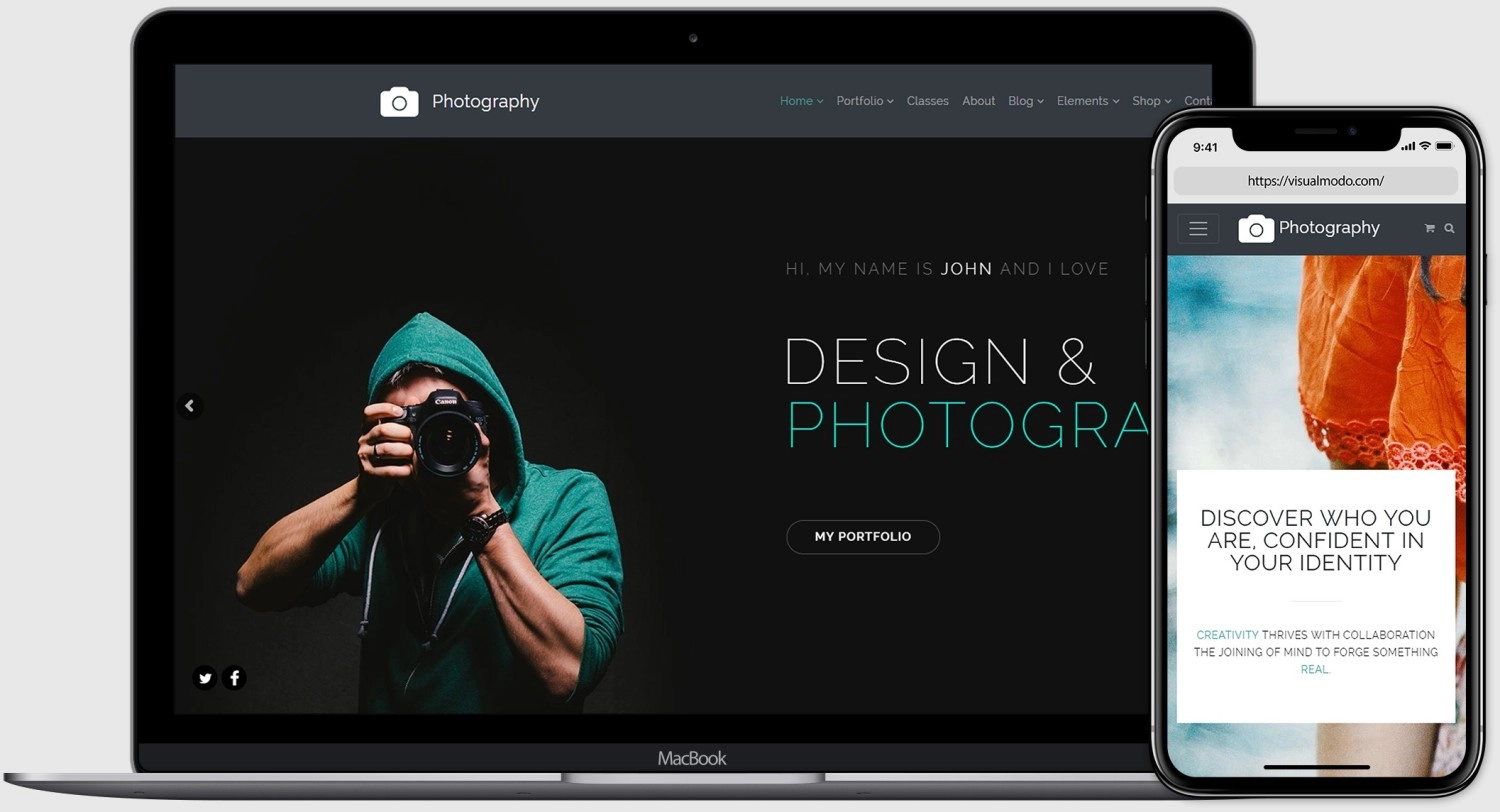Open the mobile hamburger menu
This screenshot has width=1500, height=812.
tap(1198, 229)
